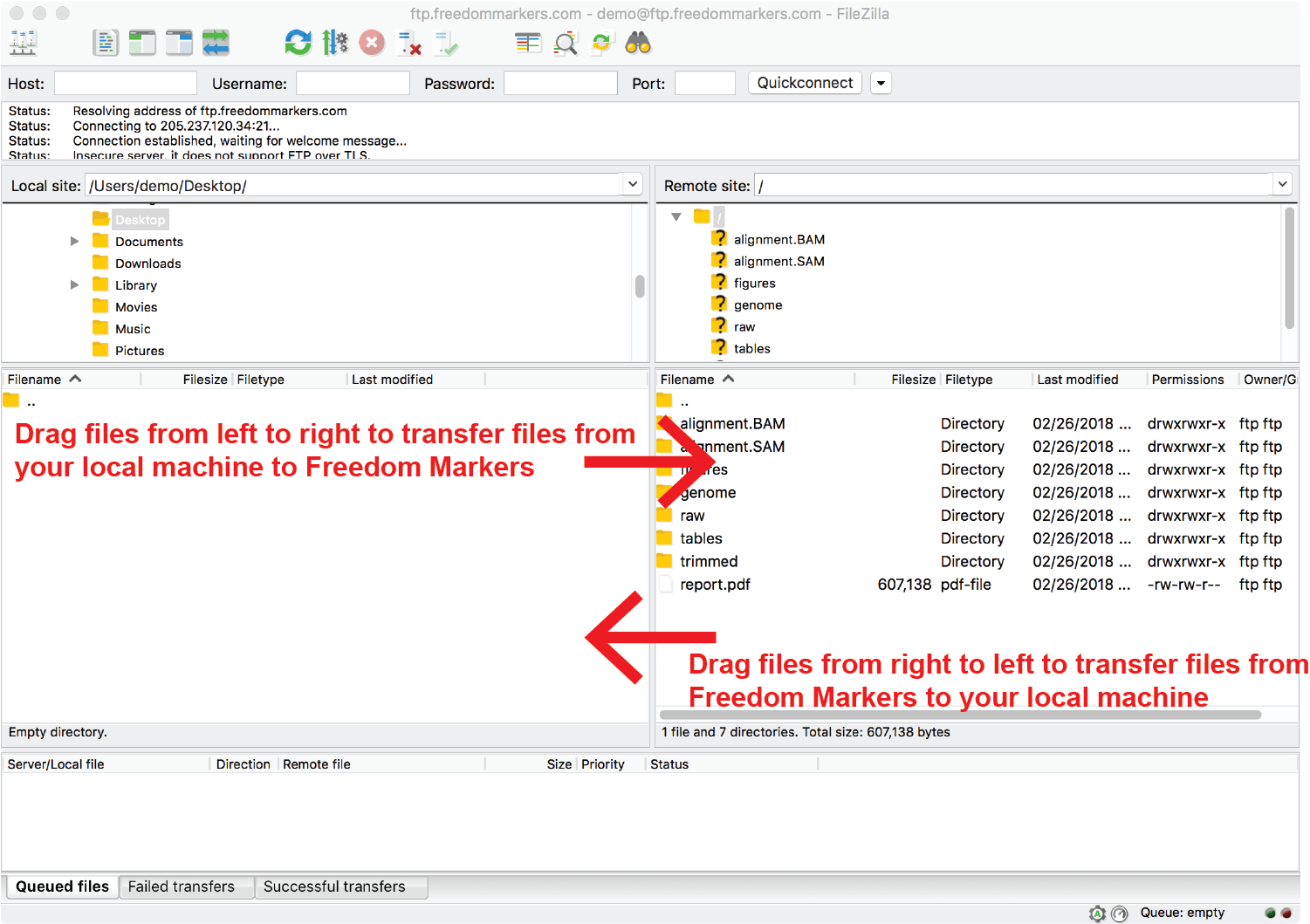Screen dimensions: 1310x924
Task: Open speed limits gauge icon in status bar
Action: click(1120, 914)
